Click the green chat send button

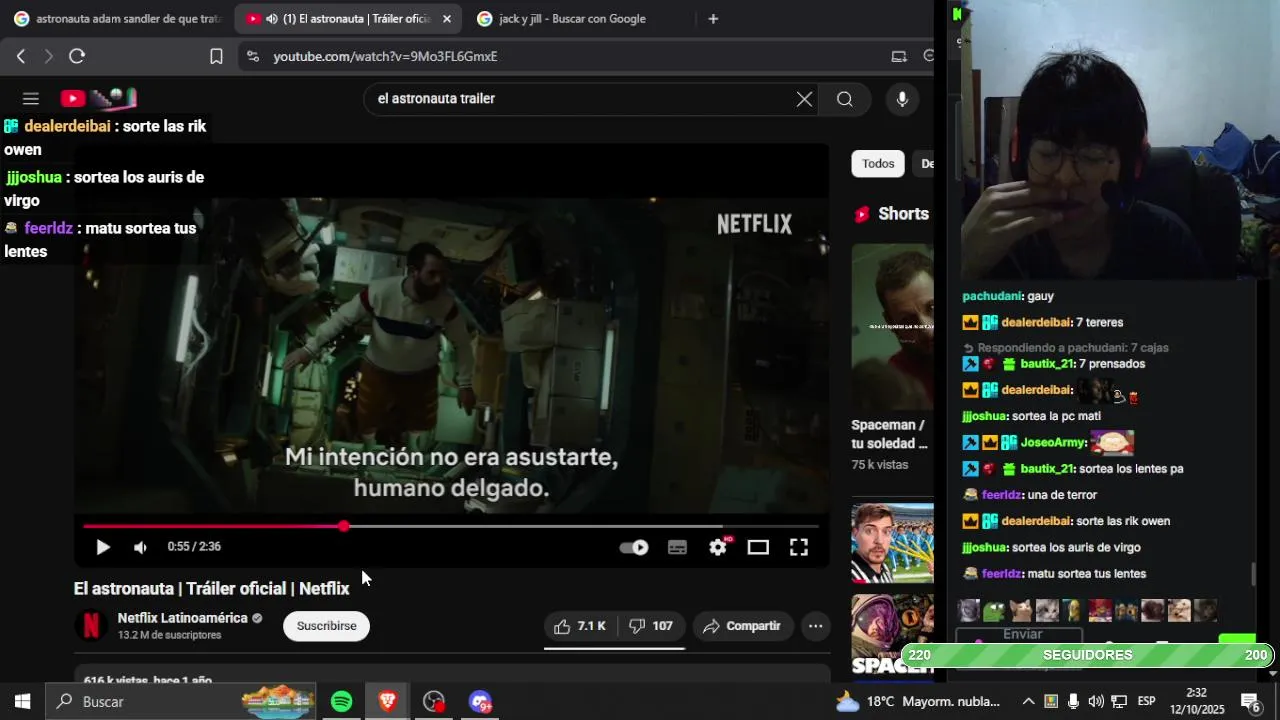tap(1237, 639)
